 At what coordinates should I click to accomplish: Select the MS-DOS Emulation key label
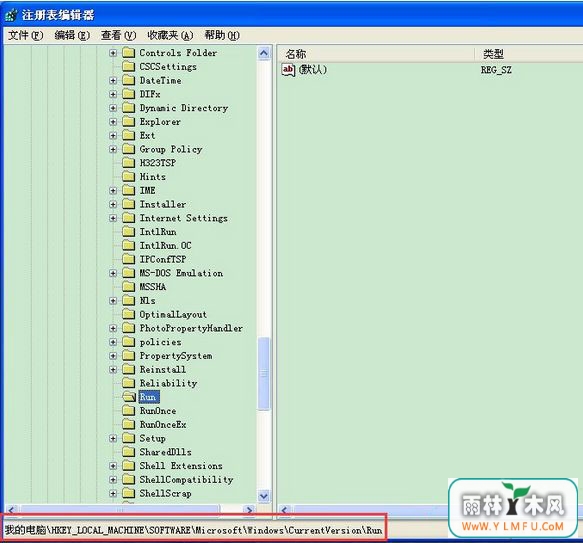(x=181, y=273)
